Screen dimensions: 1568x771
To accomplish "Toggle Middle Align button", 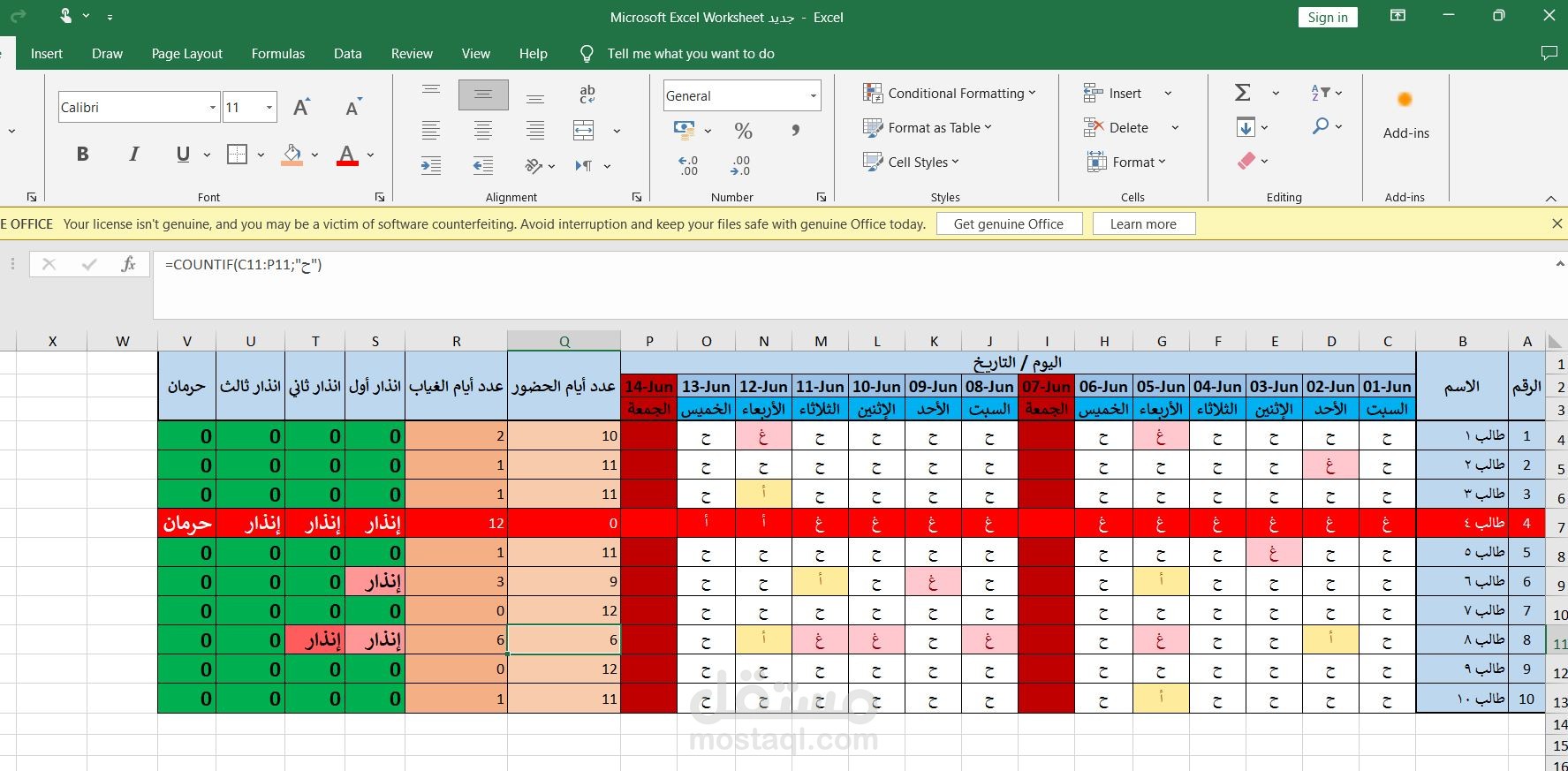I will (483, 94).
